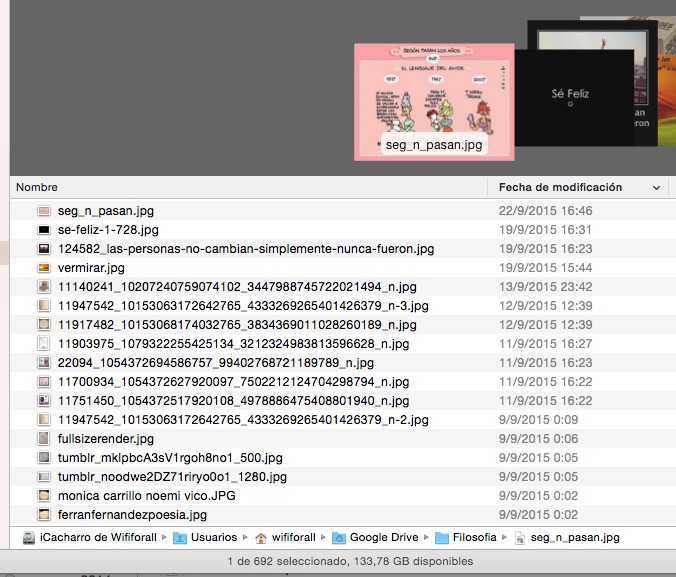676x577 pixels.
Task: Select monica carrillo noemi vico.JPG file
Action: [x=138, y=495]
